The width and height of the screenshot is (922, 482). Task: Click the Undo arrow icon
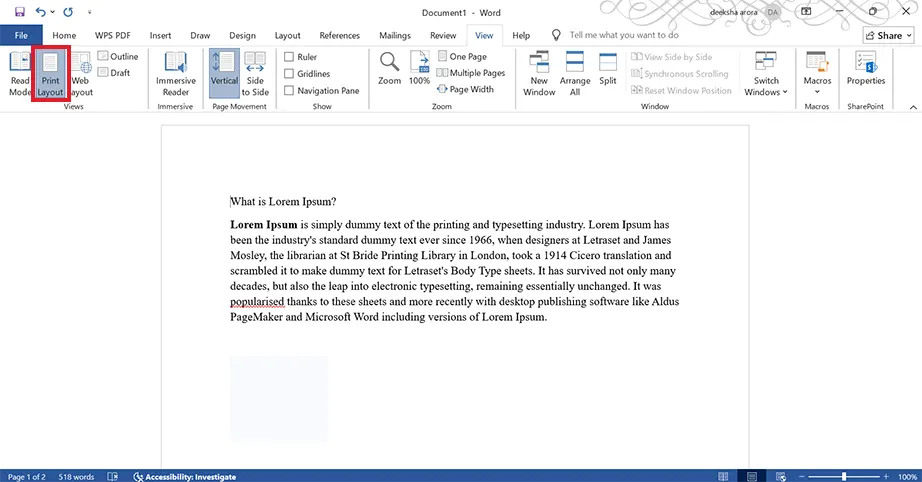41,12
